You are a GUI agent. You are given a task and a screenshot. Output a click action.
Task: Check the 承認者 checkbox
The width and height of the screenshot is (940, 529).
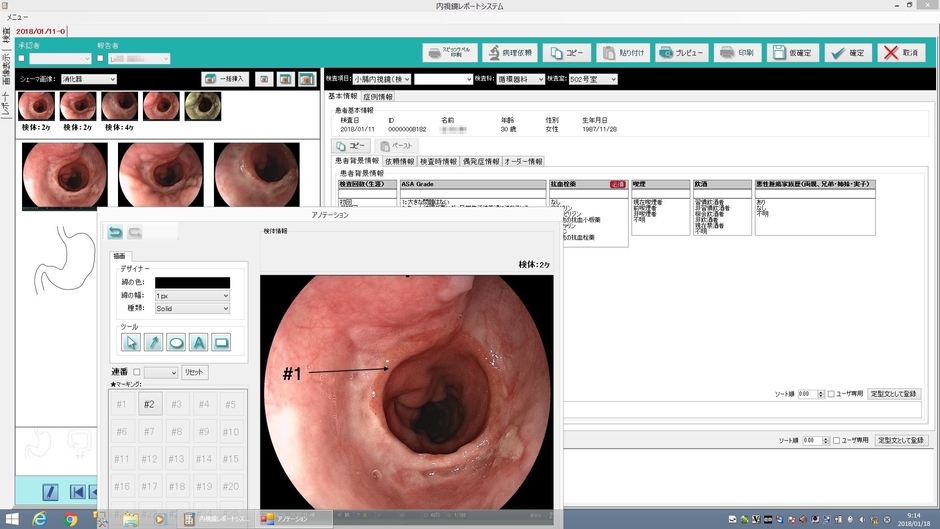pyautogui.click(x=22, y=58)
